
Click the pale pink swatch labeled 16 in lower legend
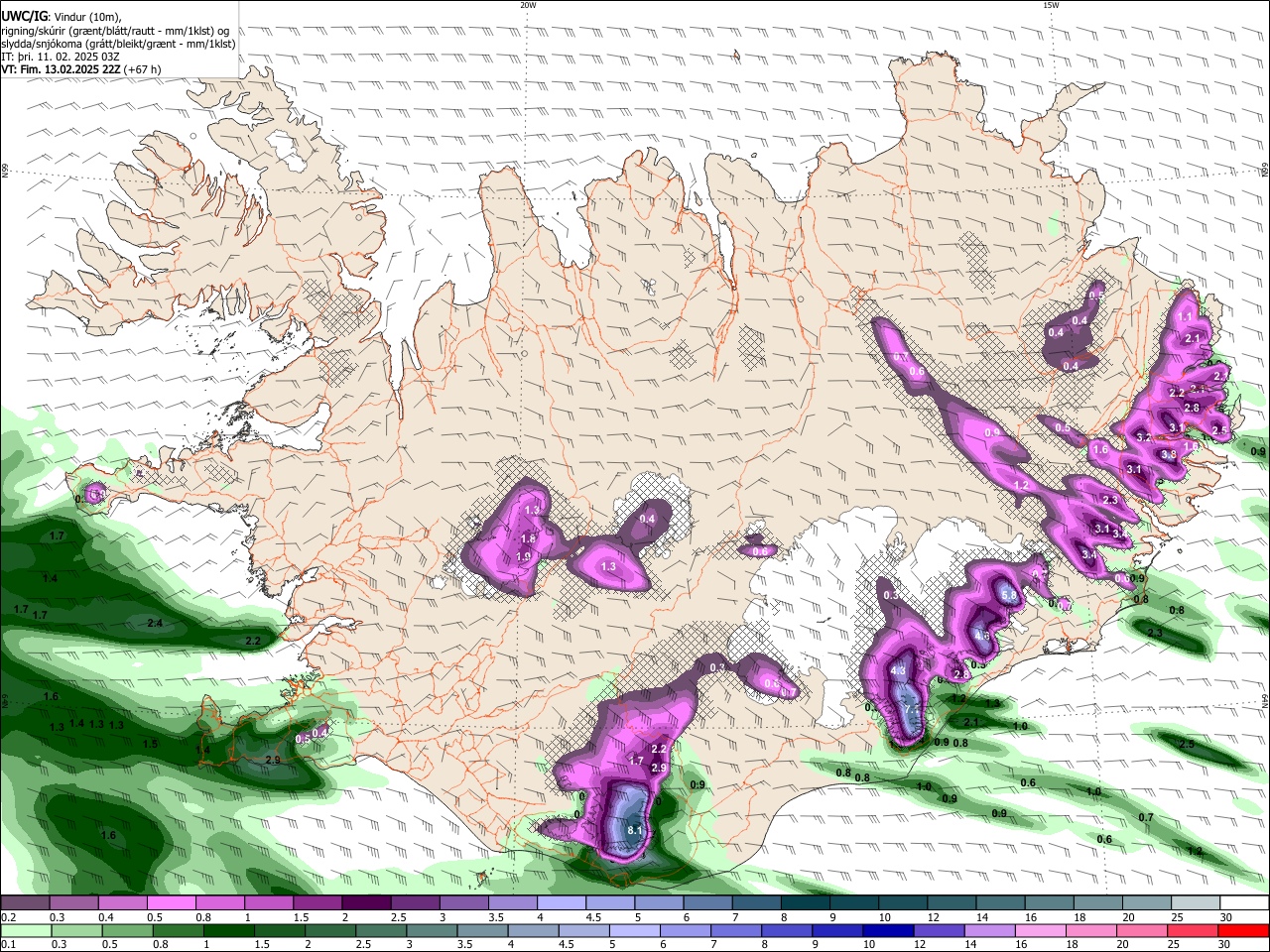pos(1041,931)
